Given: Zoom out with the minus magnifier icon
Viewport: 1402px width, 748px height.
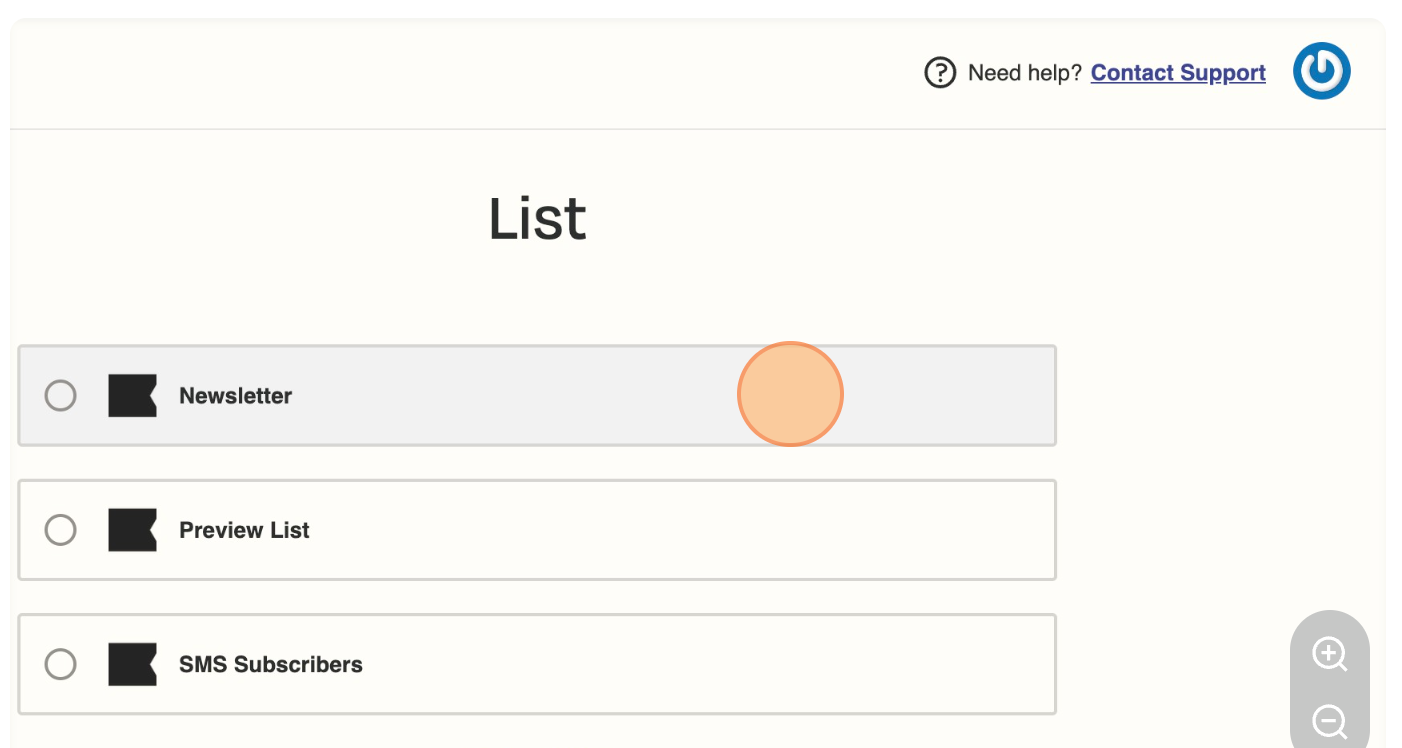Looking at the screenshot, I should (x=1329, y=721).
